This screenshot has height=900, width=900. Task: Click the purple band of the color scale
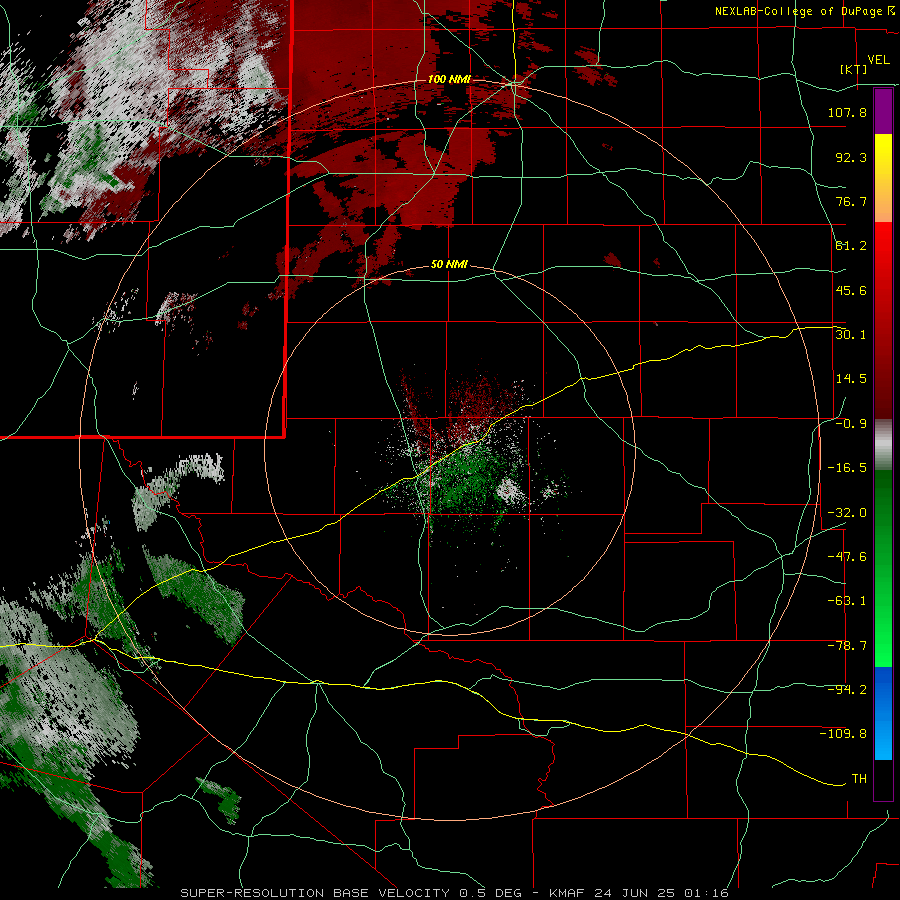pyautogui.click(x=883, y=111)
